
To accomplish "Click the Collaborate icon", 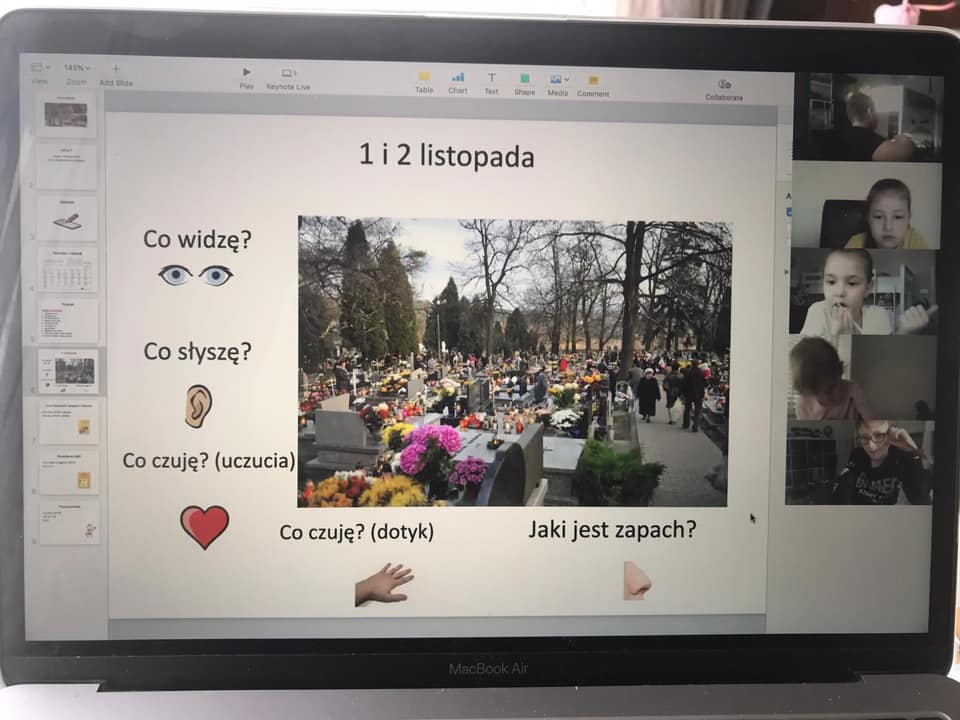I will [724, 86].
